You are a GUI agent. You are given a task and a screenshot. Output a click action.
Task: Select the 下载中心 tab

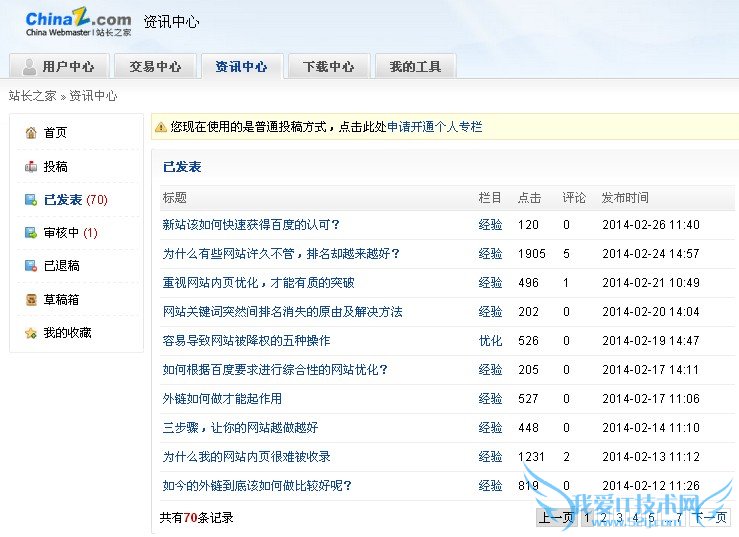click(328, 67)
